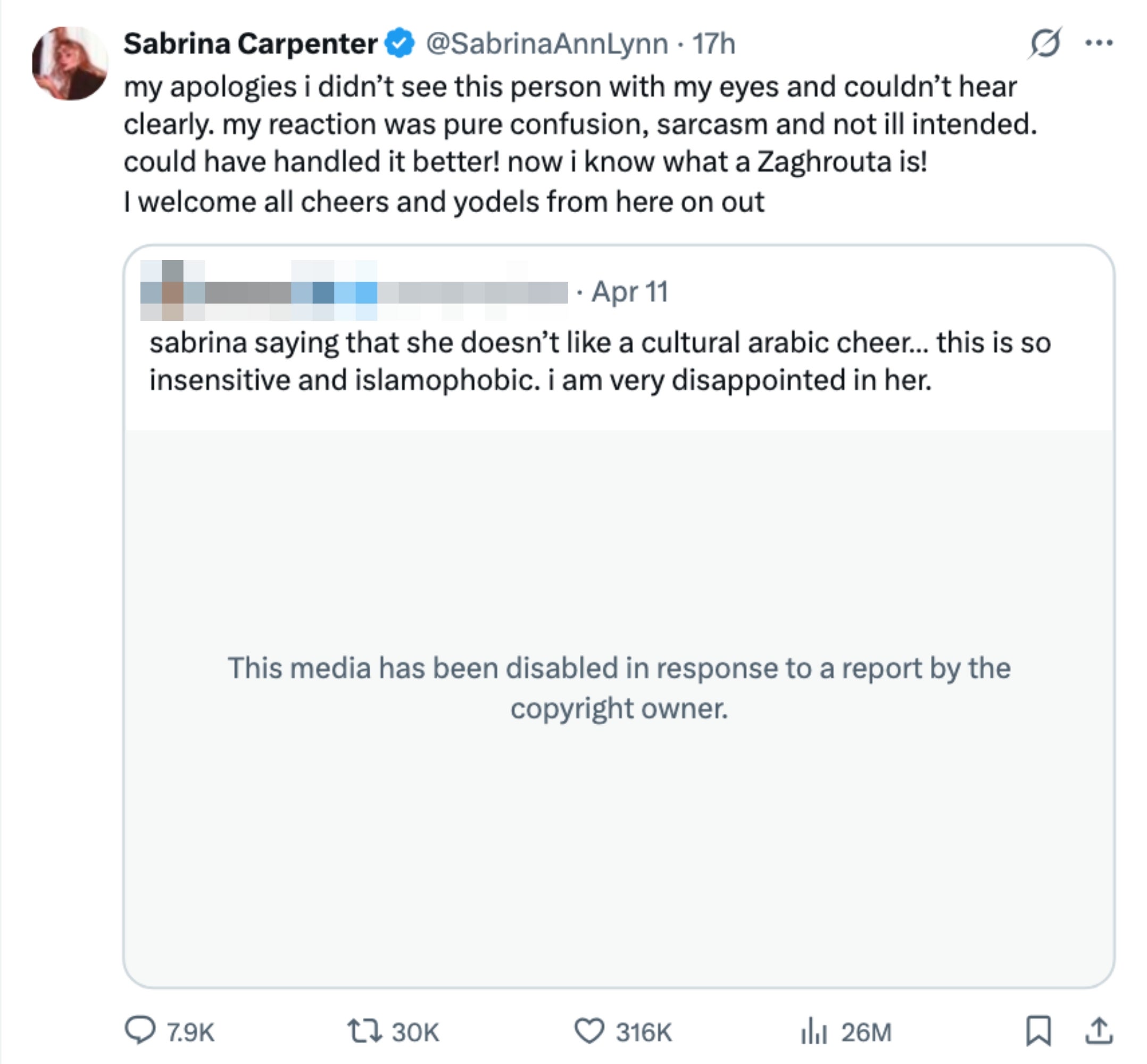1147x1064 pixels.
Task: Open the quoted tweet about arabic cheer
Action: click(600, 361)
